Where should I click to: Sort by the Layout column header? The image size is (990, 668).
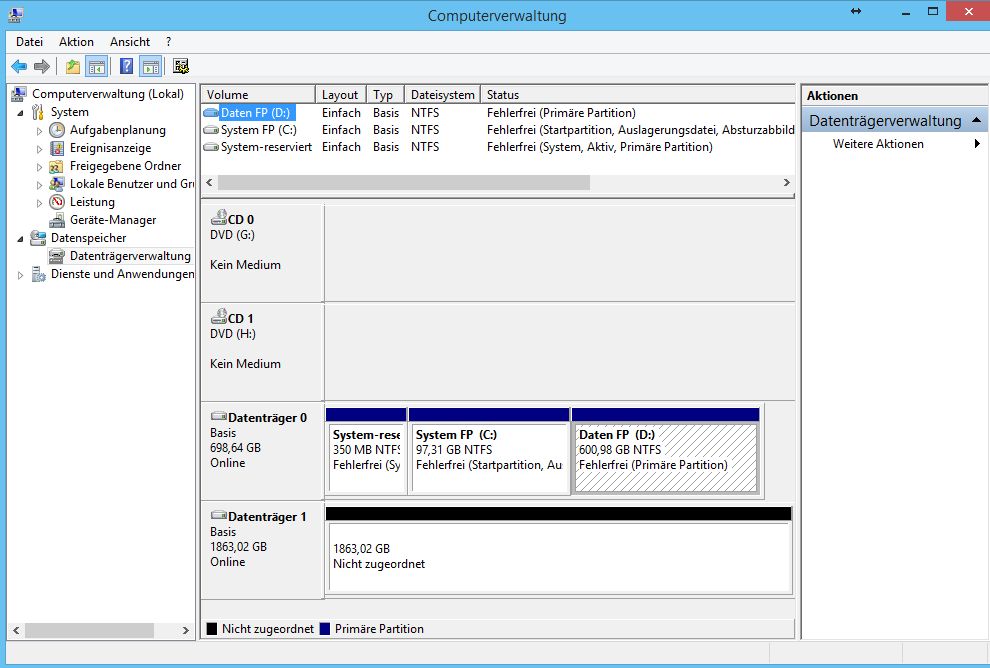340,95
